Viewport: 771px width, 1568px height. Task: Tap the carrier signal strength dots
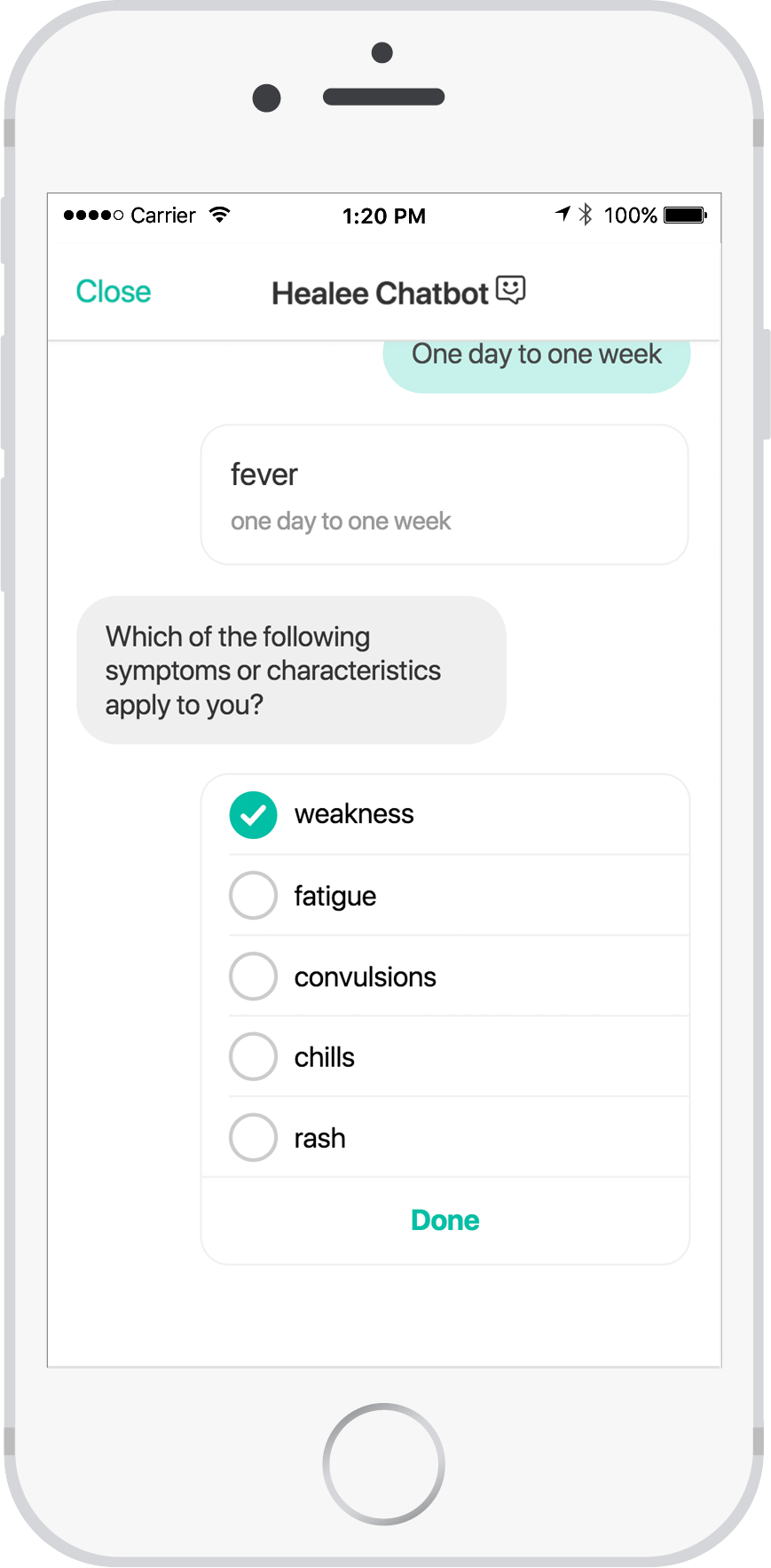coord(93,216)
